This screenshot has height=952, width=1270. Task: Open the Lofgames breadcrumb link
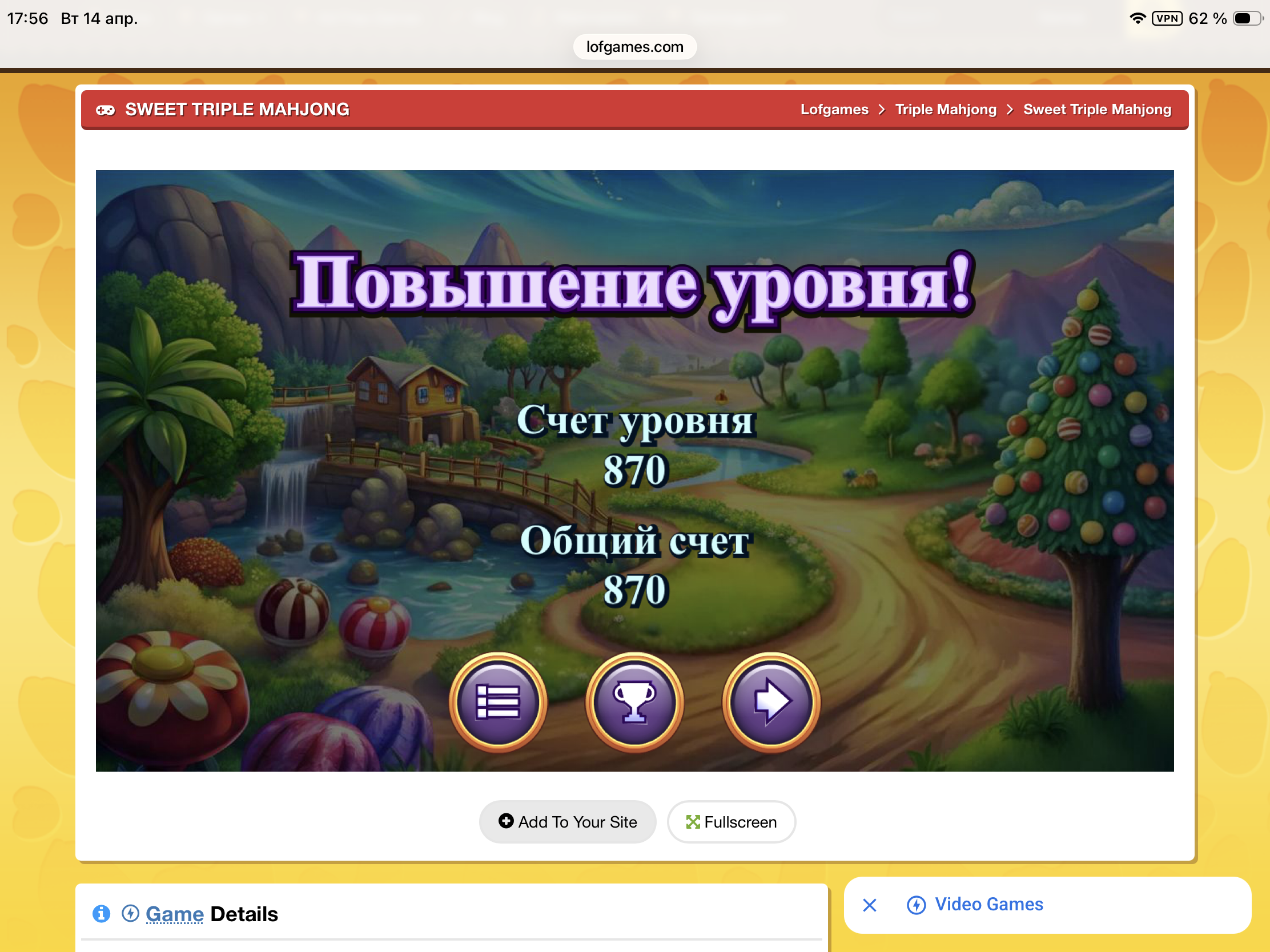[x=834, y=110]
